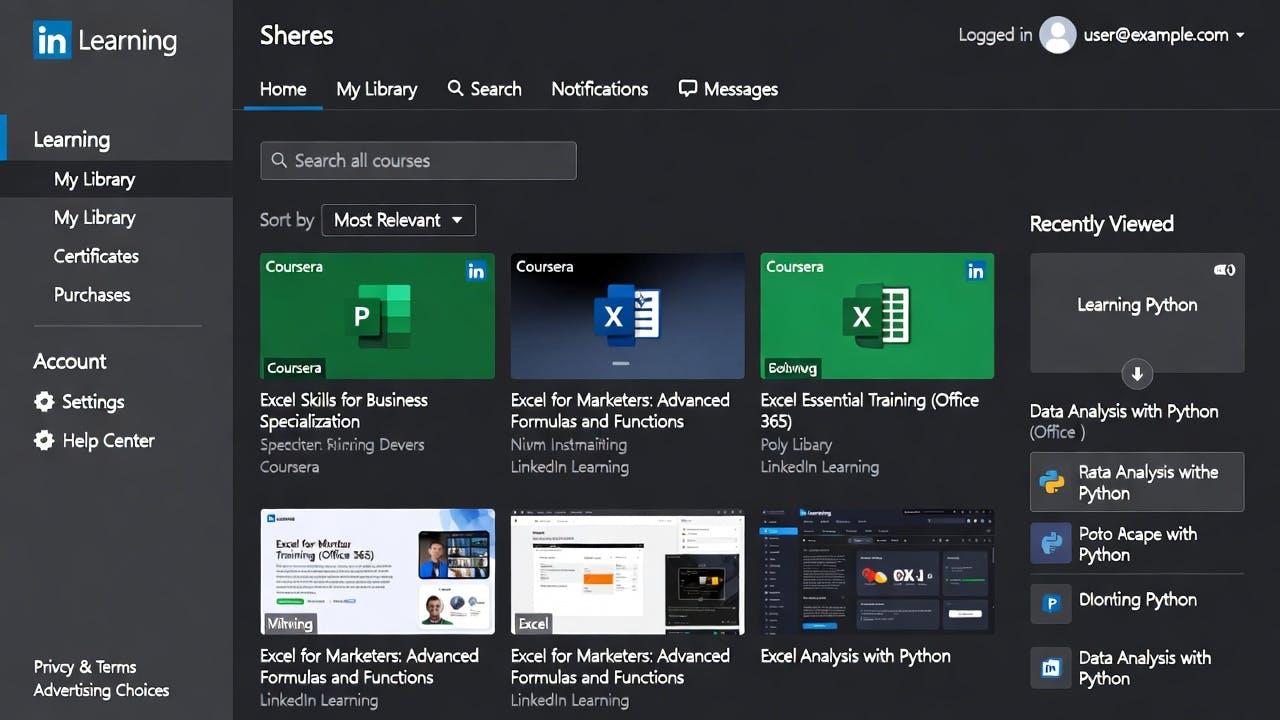The image size is (1280, 720).
Task: Open the Most Relevant sort dropdown
Action: click(398, 220)
